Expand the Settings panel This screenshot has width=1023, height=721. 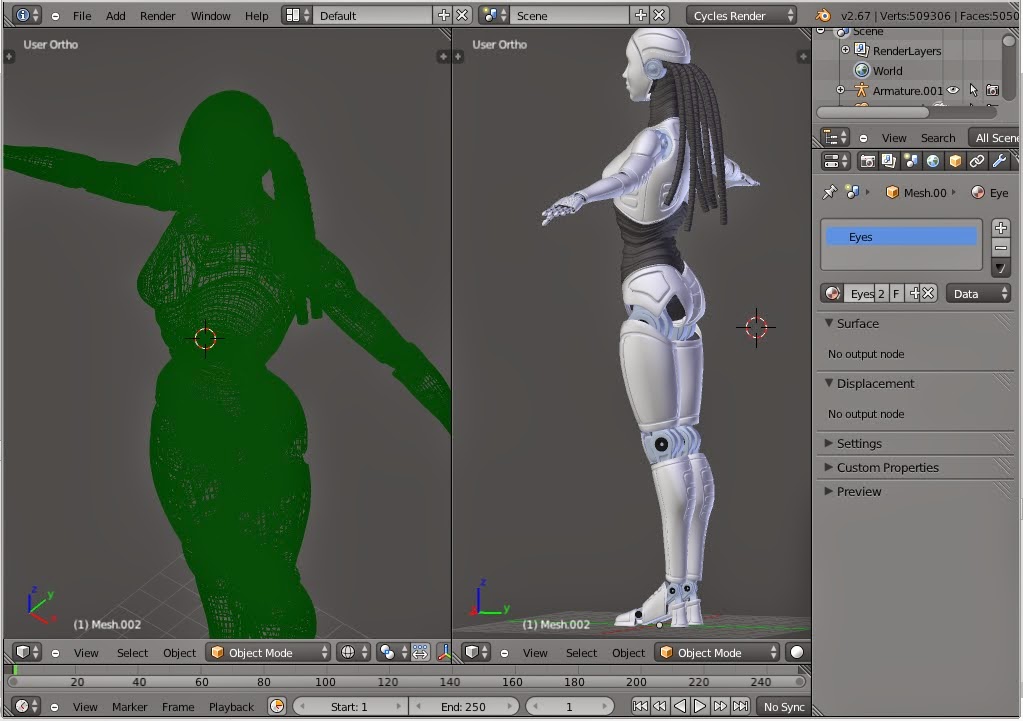pyautogui.click(x=859, y=443)
